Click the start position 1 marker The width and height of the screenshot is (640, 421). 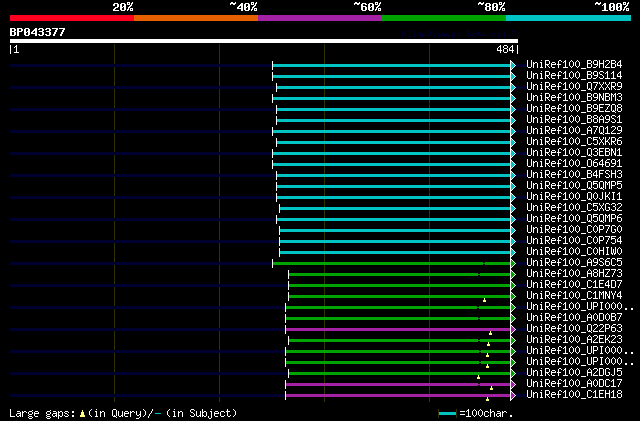(16, 49)
